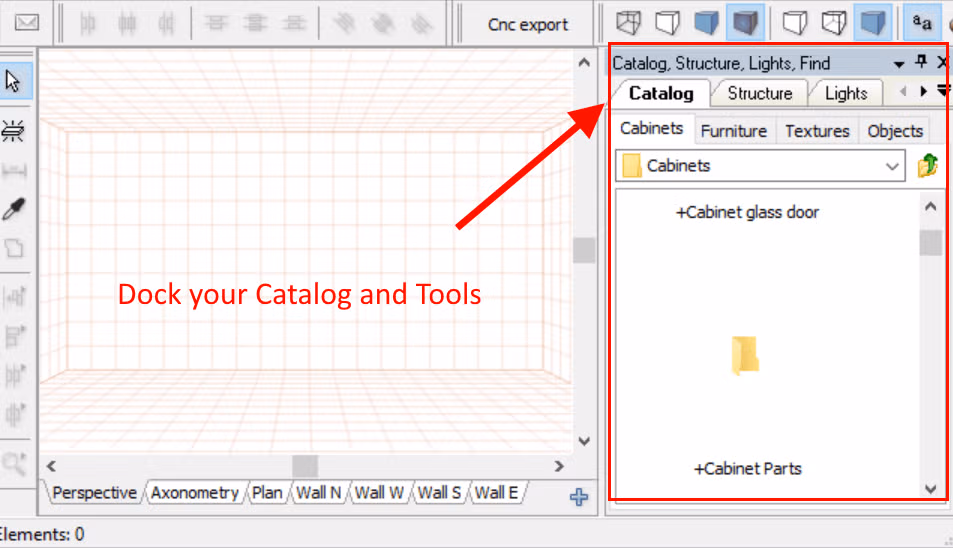Toggle the dark textured cube render icon

[x=745, y=23]
